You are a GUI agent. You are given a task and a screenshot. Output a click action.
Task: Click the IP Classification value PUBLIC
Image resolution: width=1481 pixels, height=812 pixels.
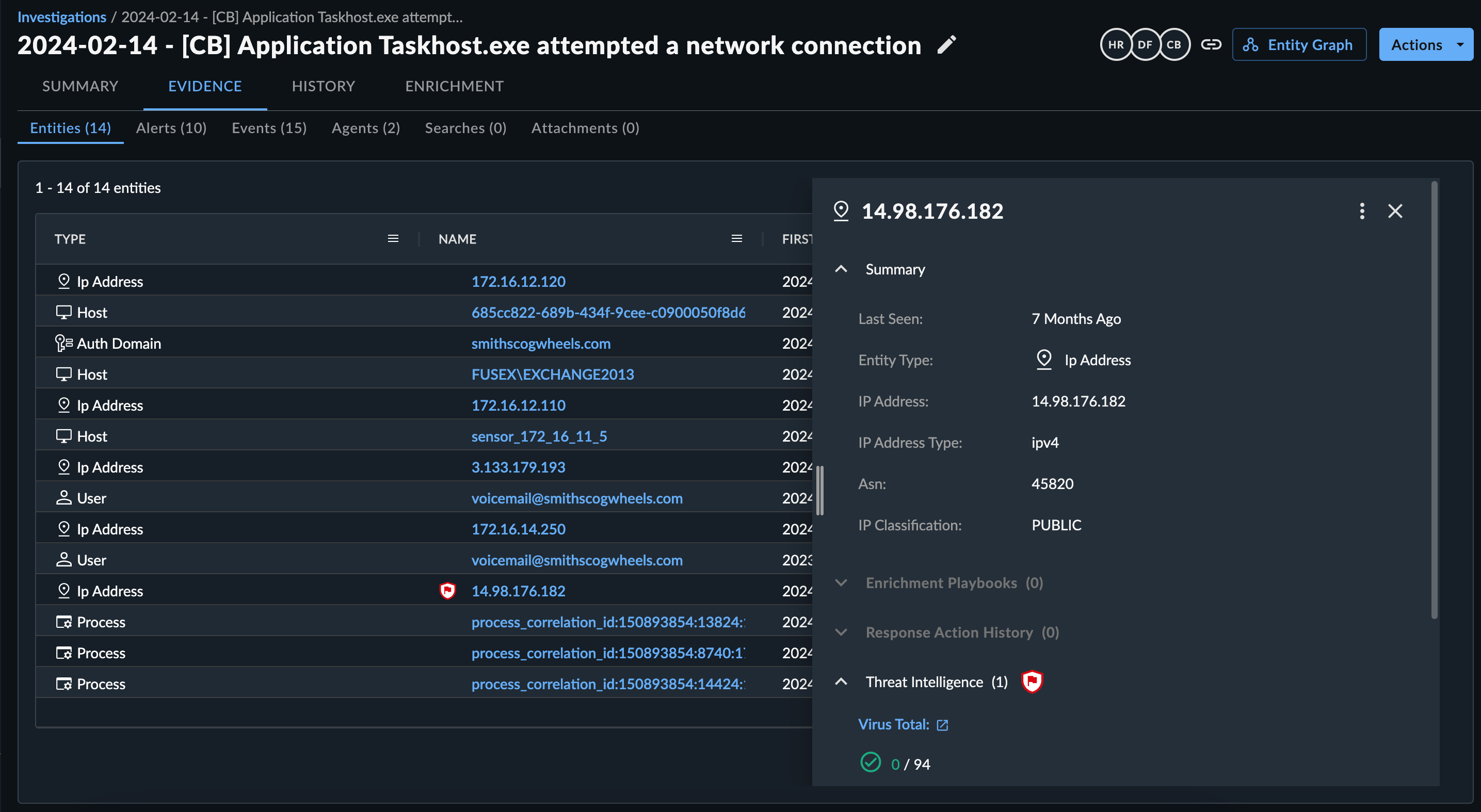[x=1056, y=525]
